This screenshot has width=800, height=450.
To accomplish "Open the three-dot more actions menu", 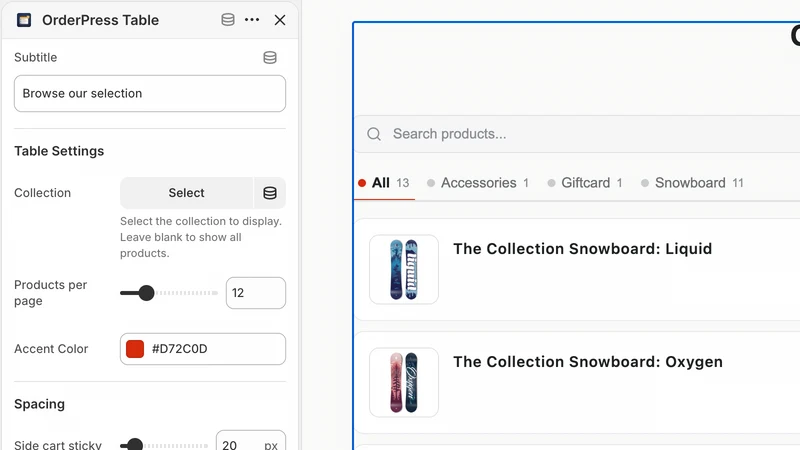I will point(252,20).
